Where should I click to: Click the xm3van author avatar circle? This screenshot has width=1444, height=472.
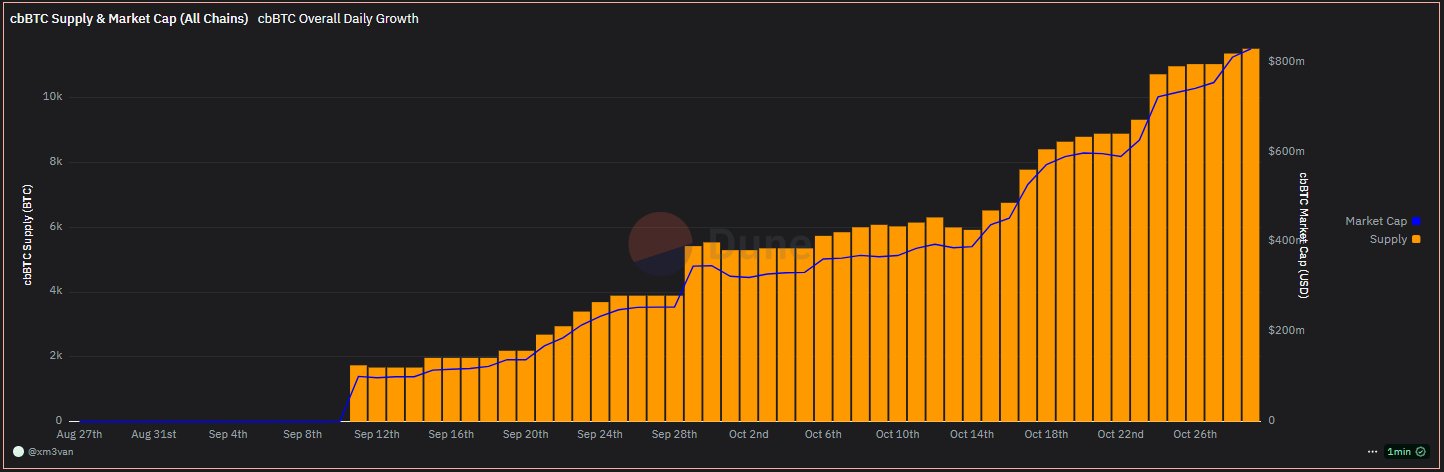click(18, 451)
